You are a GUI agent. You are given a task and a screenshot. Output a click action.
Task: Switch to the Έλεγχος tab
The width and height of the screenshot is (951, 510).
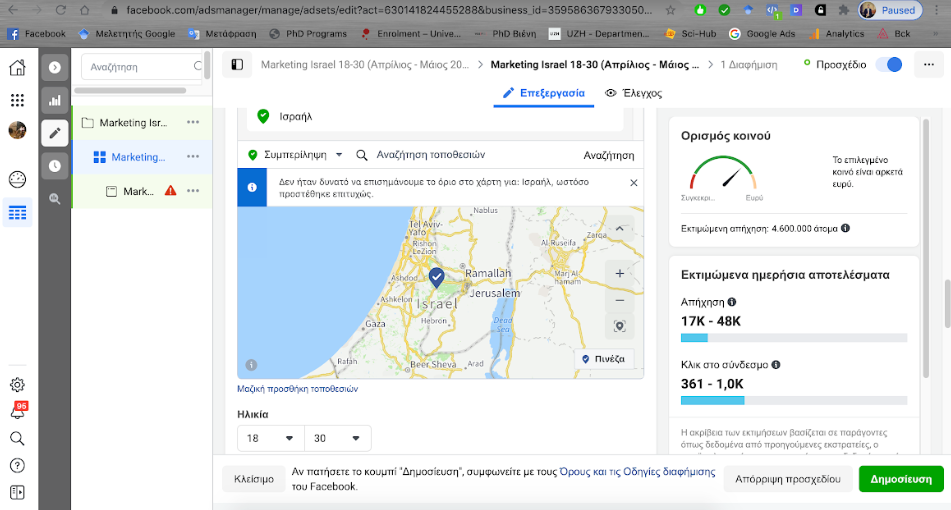point(633,93)
